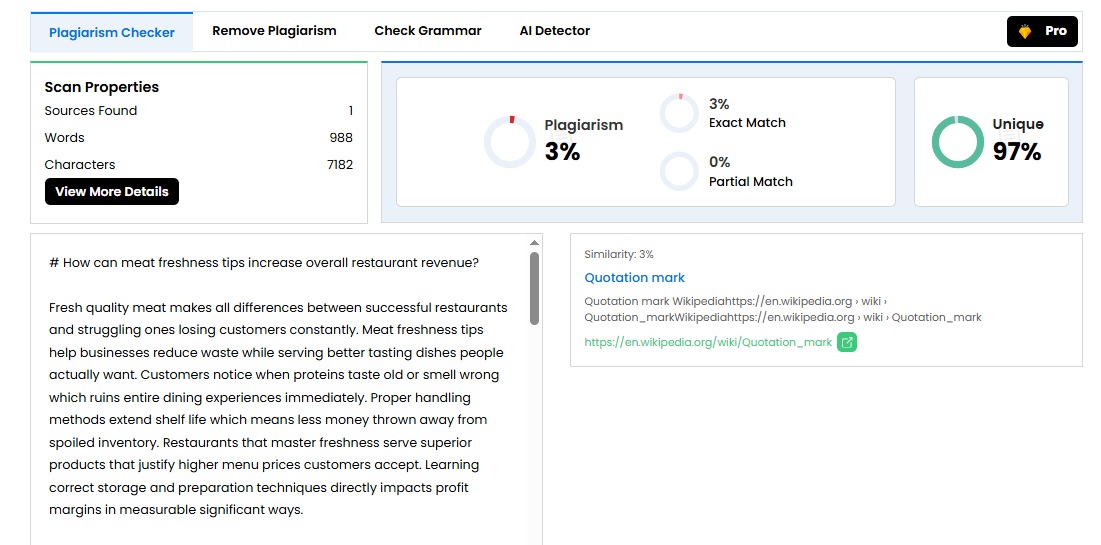Image resolution: width=1101 pixels, height=545 pixels.
Task: Go to the Check Grammar tab
Action: pyautogui.click(x=428, y=31)
